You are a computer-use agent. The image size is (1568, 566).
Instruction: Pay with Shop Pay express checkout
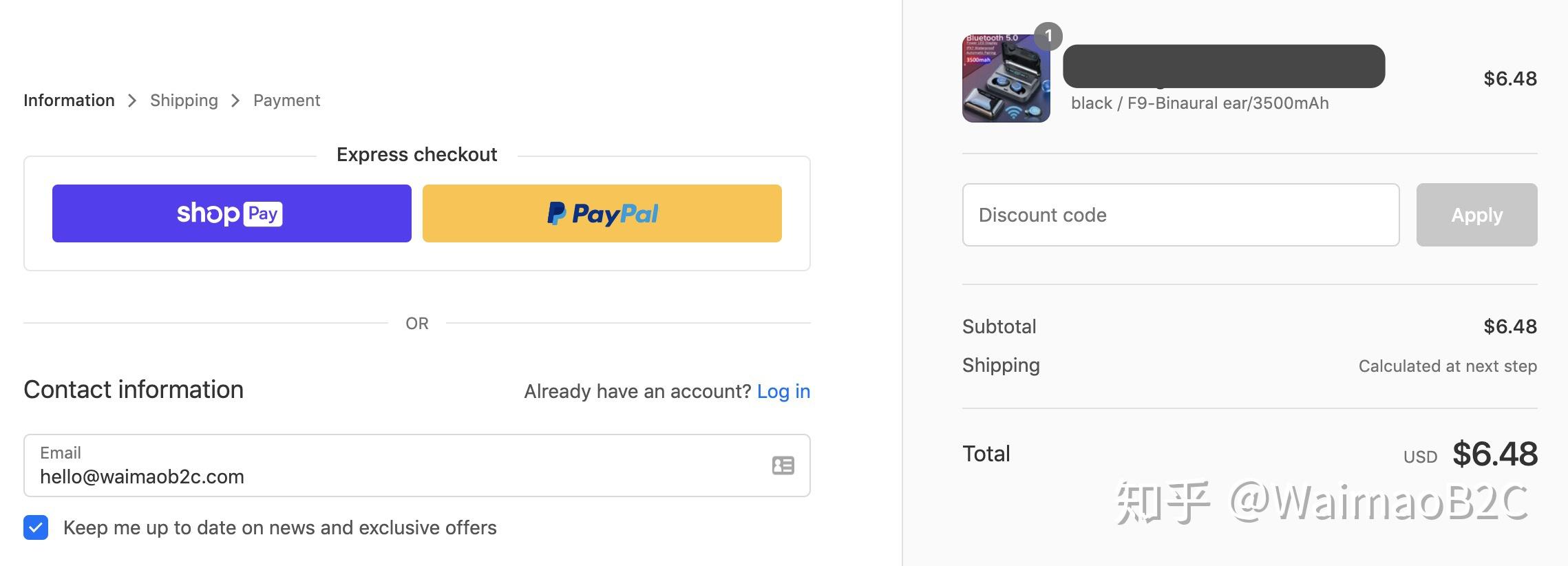pyautogui.click(x=231, y=213)
